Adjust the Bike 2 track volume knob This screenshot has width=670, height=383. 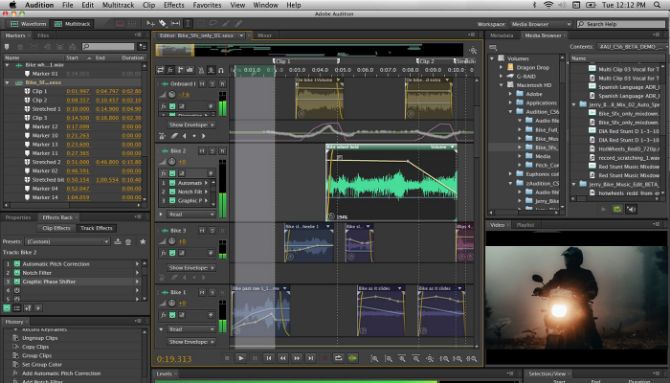pyautogui.click(x=172, y=162)
